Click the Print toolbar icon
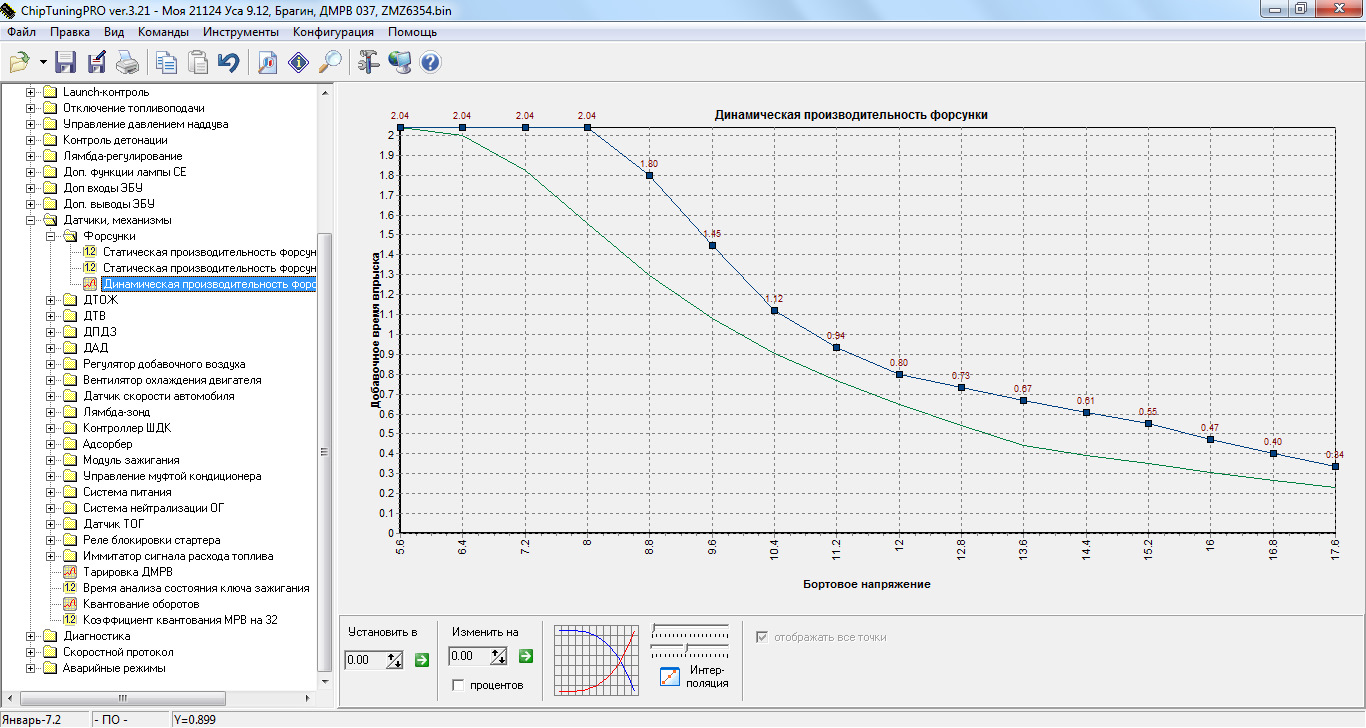1366x728 pixels. (x=127, y=63)
